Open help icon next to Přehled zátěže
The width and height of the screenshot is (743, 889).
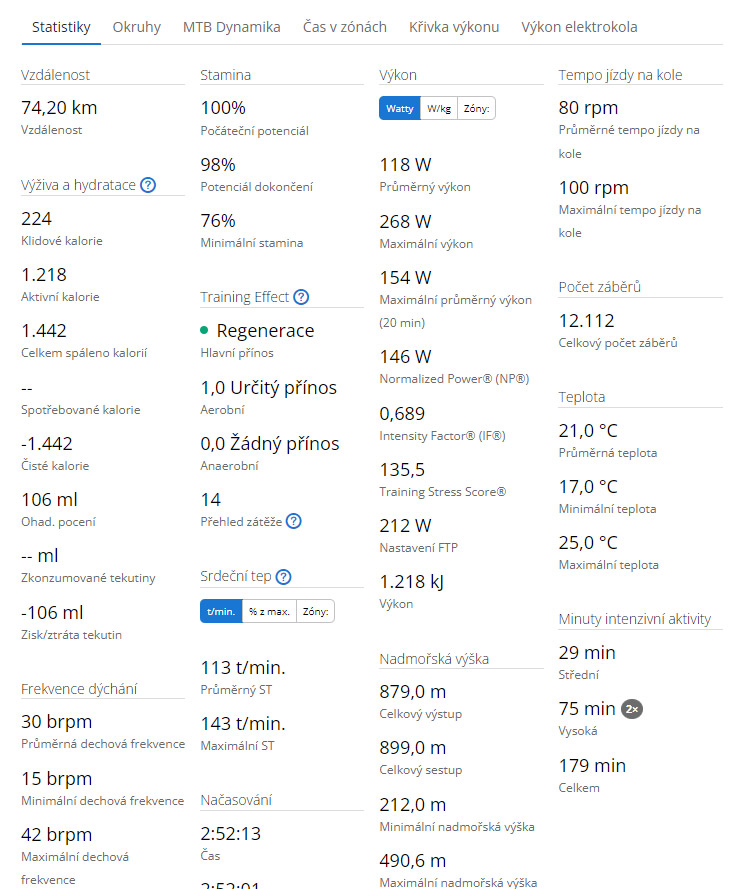293,521
